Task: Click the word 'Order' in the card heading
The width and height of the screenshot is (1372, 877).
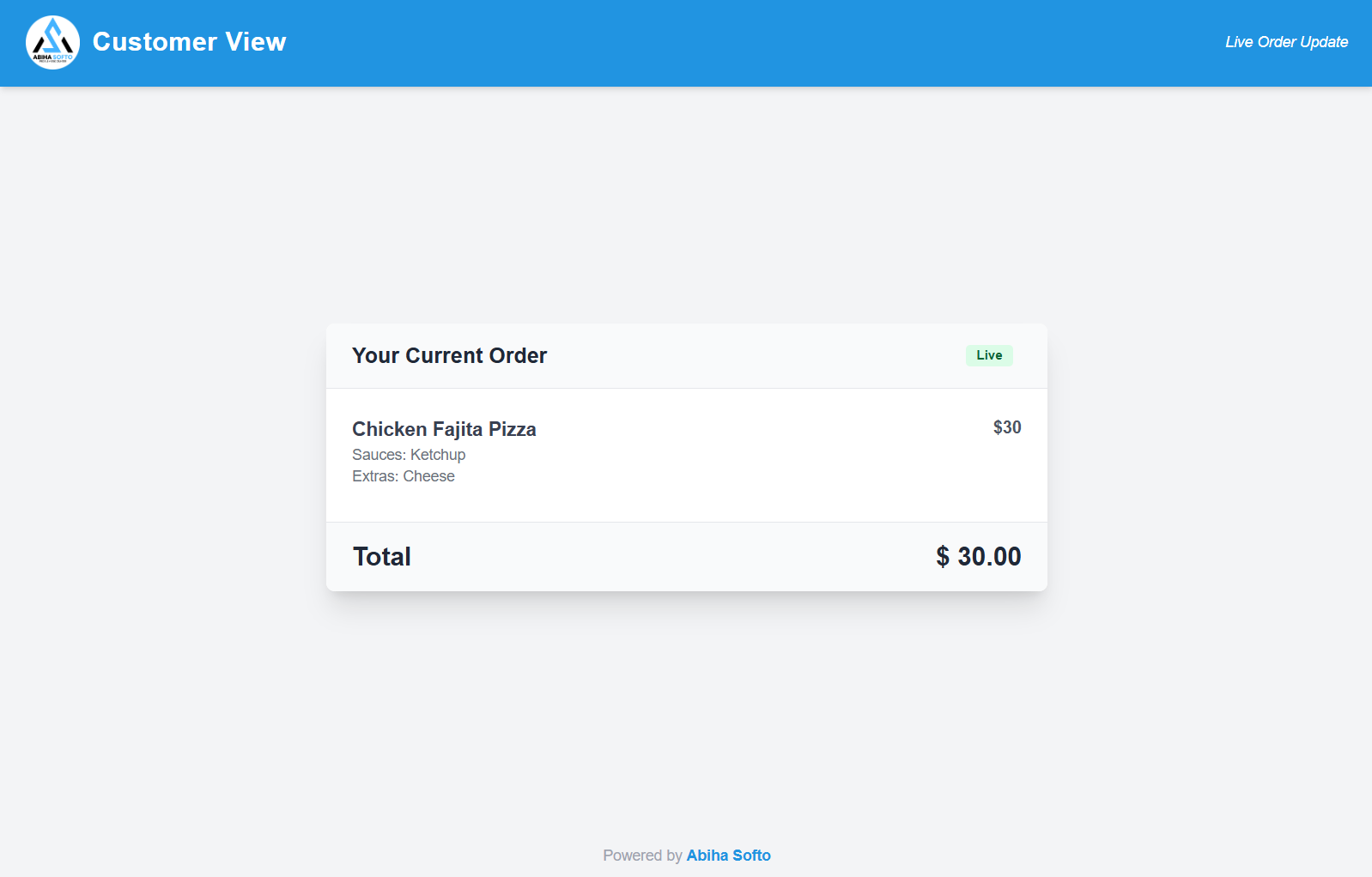Action: (x=518, y=356)
